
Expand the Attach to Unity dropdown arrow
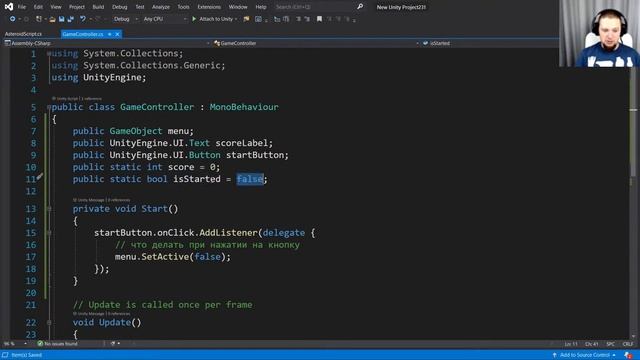tap(236, 19)
